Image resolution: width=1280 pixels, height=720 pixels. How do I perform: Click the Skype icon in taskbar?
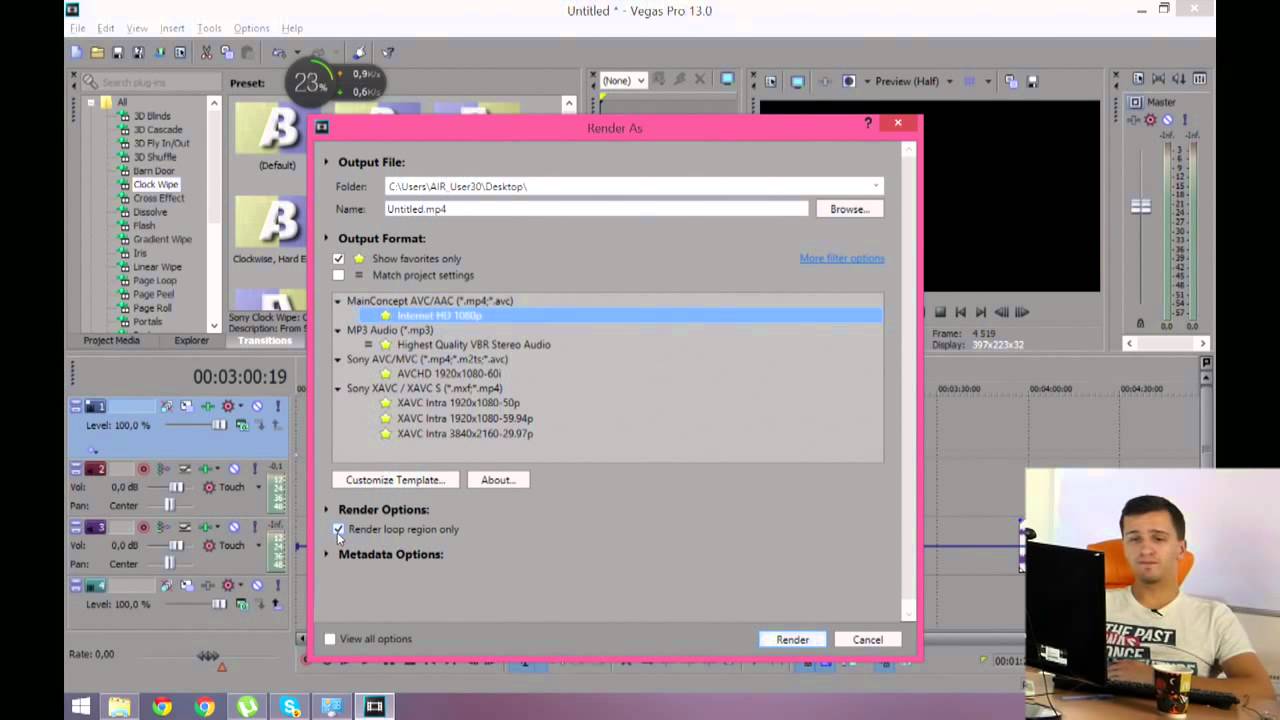click(x=291, y=707)
